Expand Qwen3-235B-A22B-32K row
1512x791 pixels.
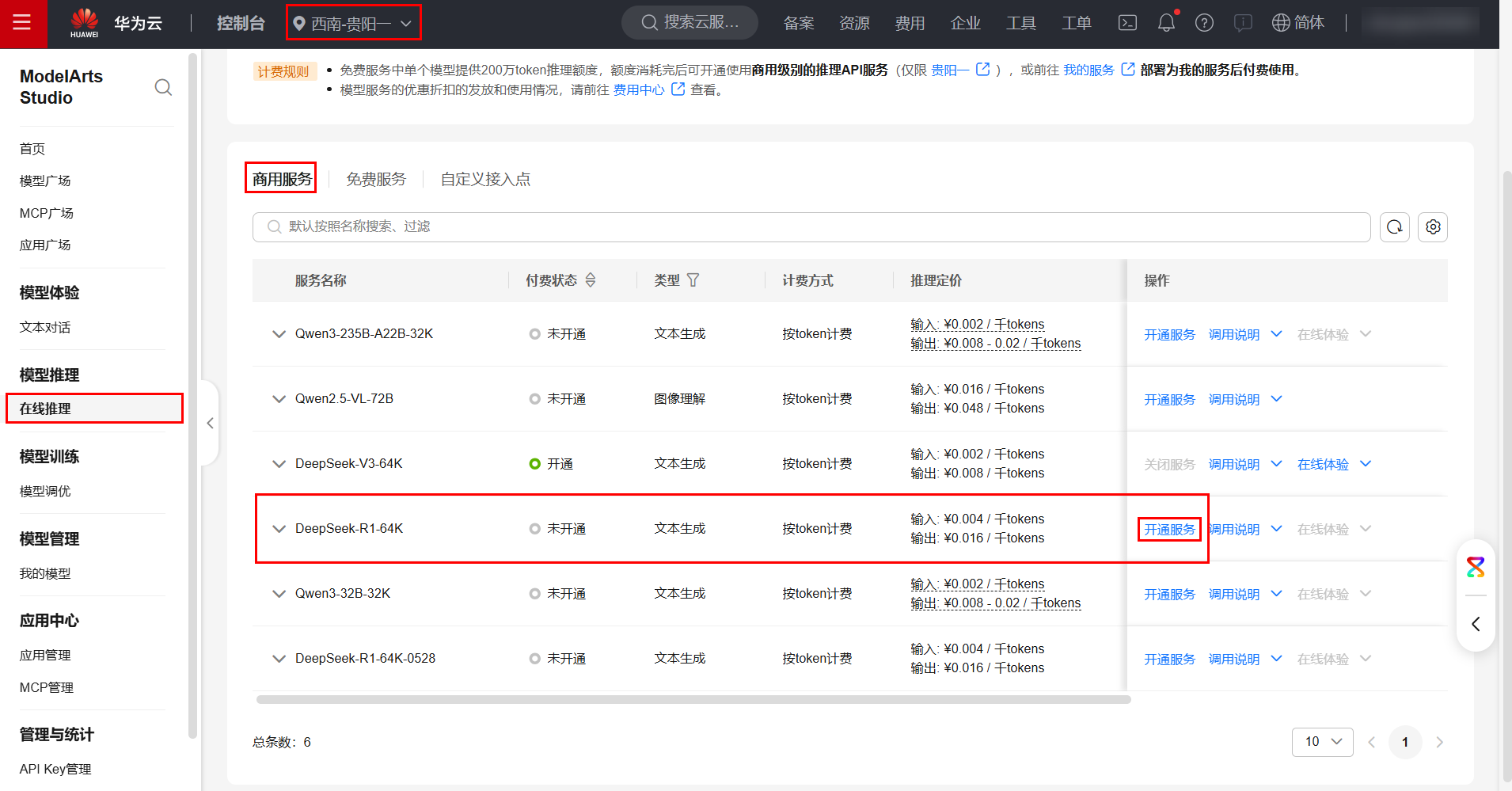279,334
